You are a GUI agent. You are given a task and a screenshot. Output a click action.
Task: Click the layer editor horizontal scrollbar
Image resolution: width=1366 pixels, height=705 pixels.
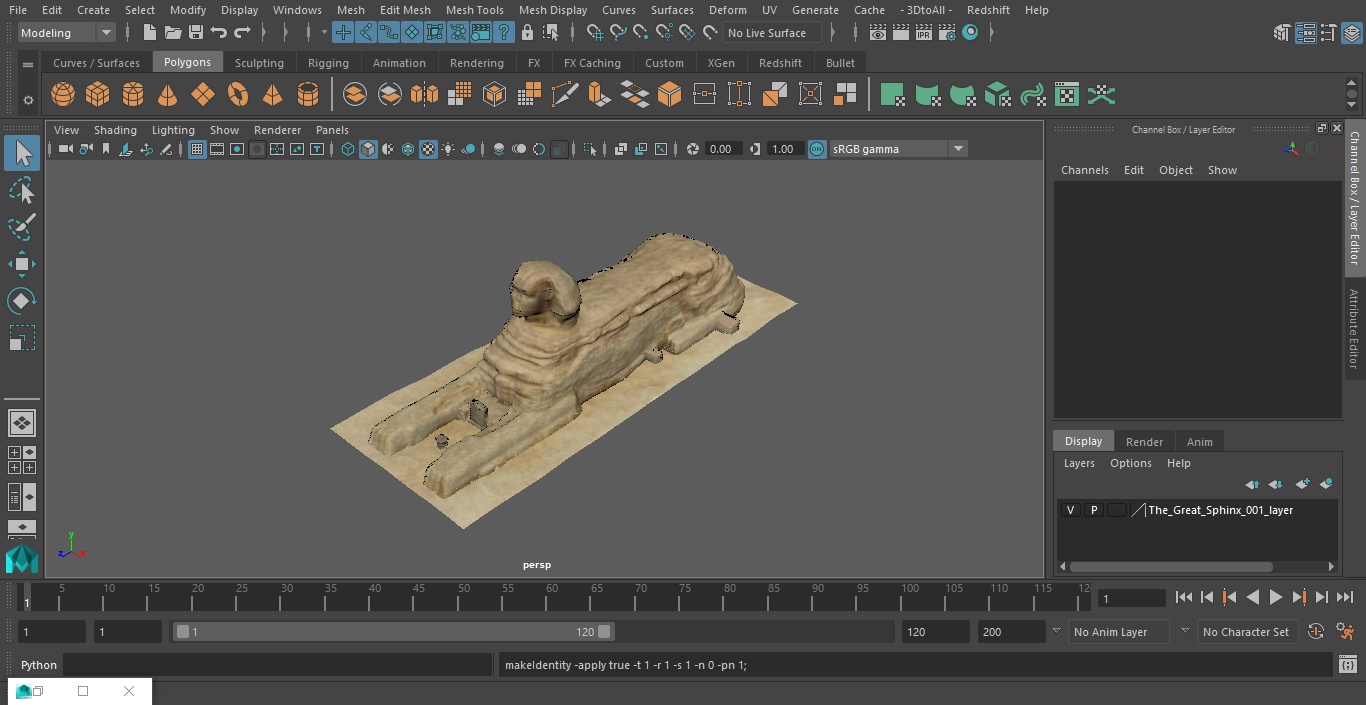1171,567
